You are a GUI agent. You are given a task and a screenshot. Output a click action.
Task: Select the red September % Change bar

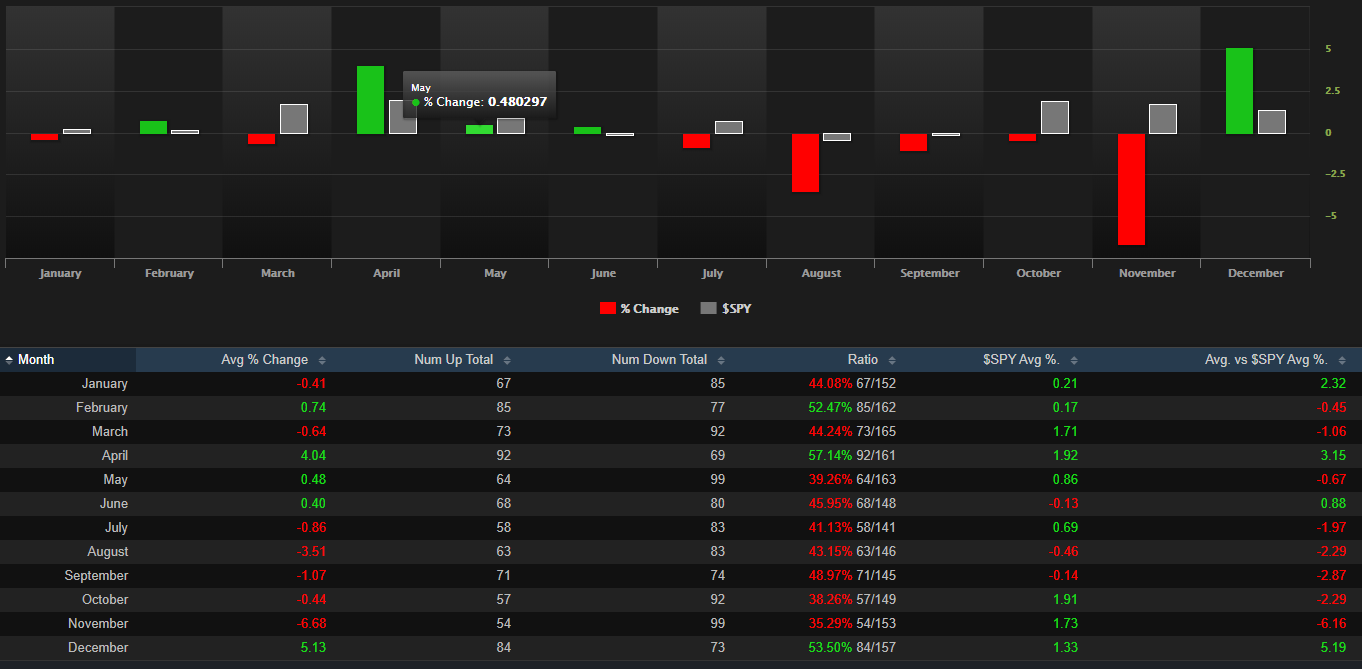coord(913,142)
